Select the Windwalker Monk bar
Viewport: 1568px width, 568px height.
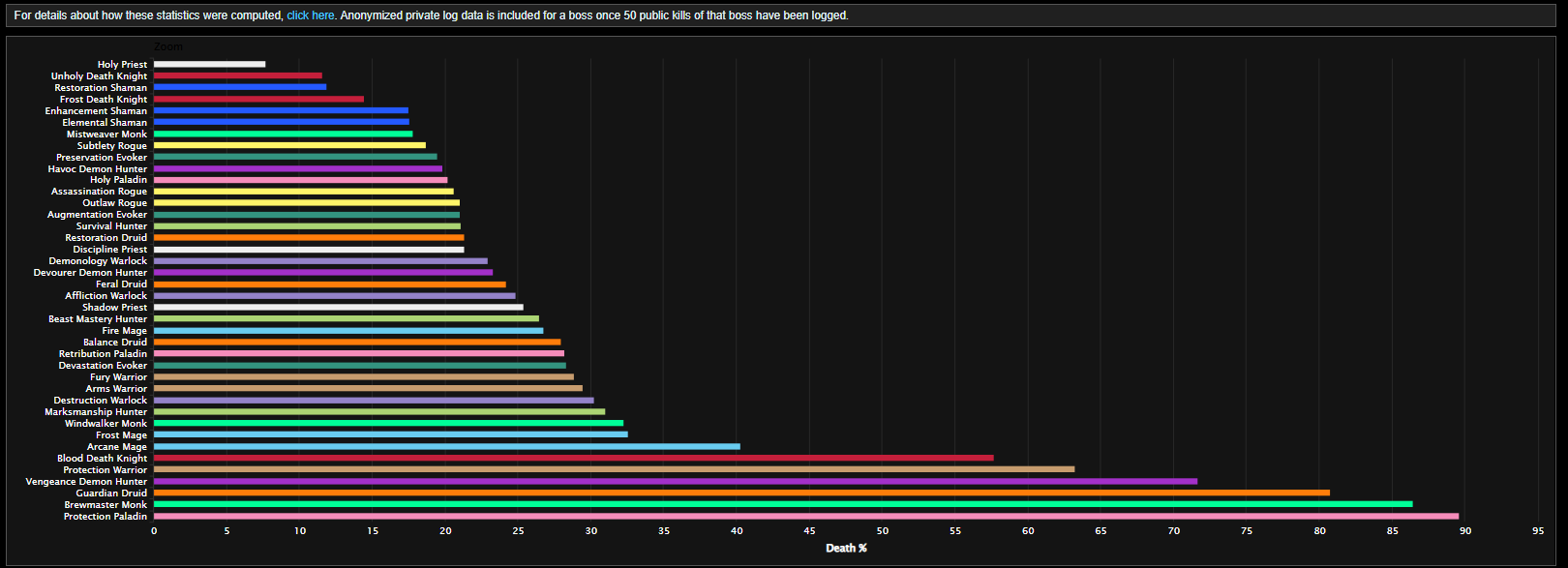click(x=388, y=423)
